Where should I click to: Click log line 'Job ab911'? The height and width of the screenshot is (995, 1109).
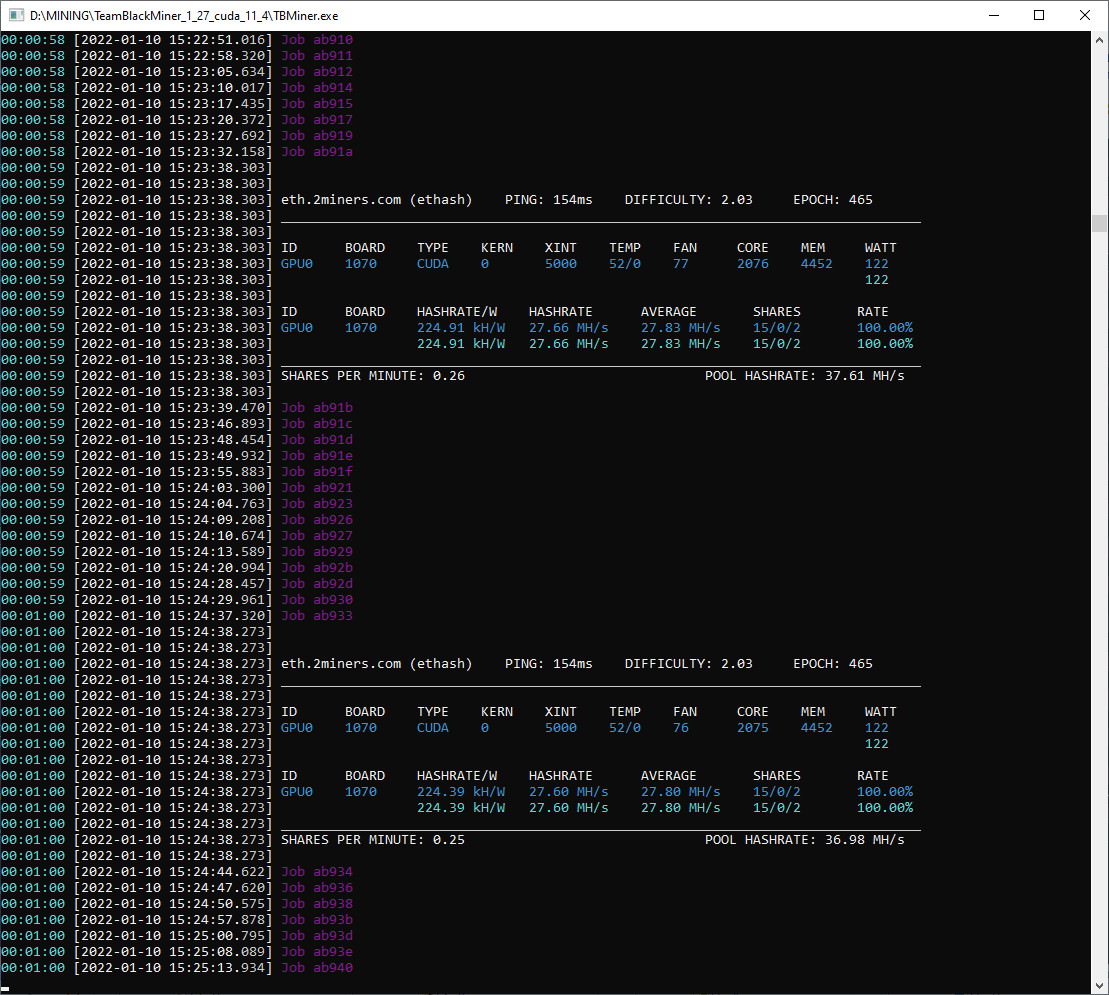pos(317,56)
